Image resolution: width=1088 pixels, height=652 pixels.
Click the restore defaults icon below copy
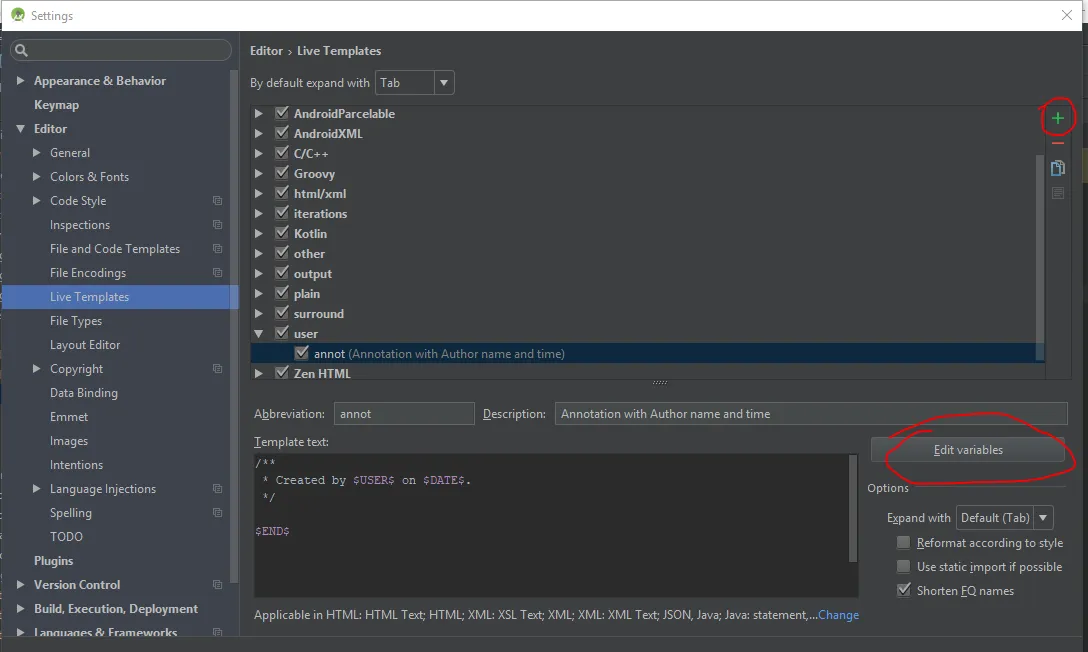[1057, 193]
